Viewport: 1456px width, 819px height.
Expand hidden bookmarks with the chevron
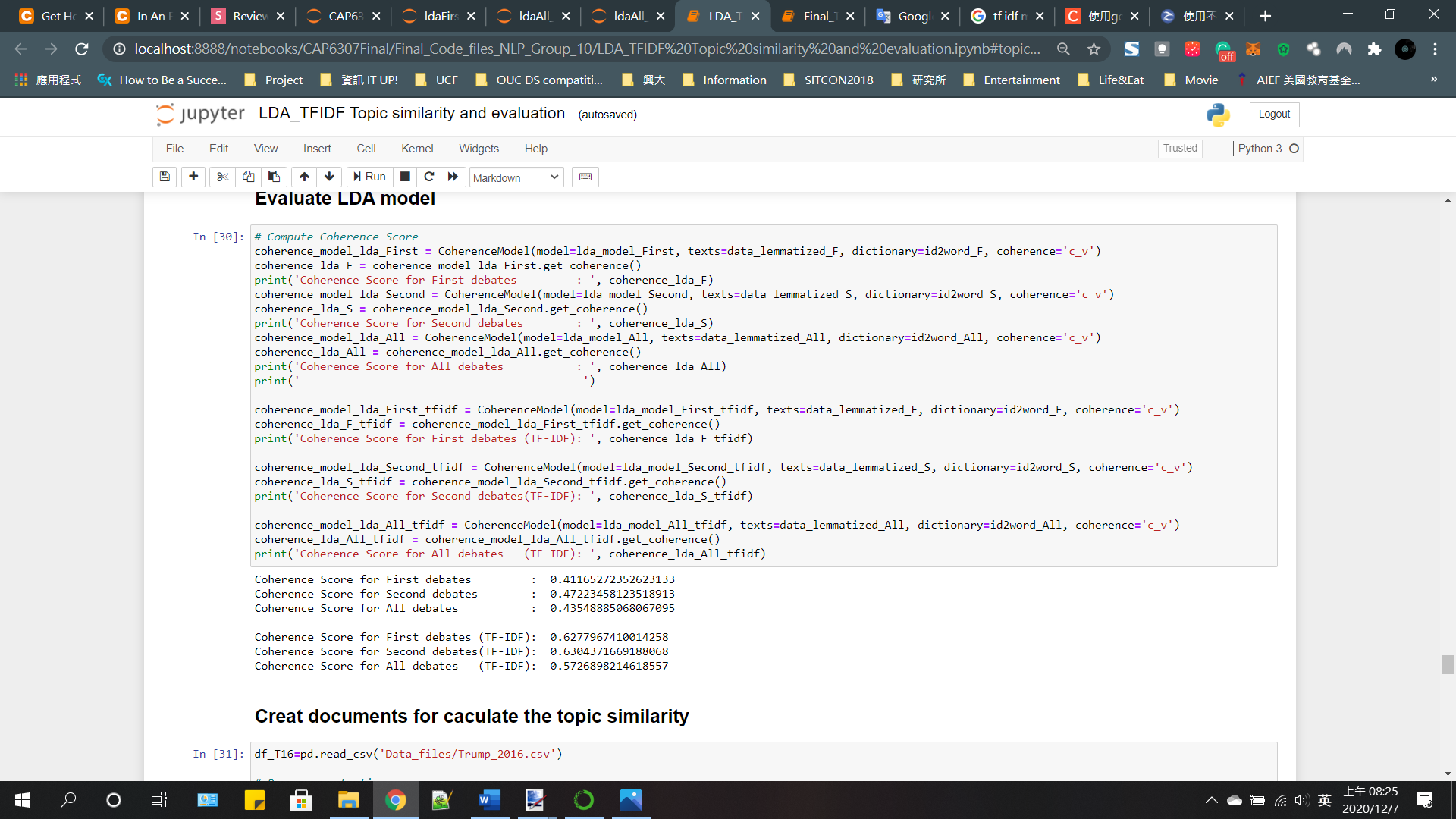(x=1433, y=80)
